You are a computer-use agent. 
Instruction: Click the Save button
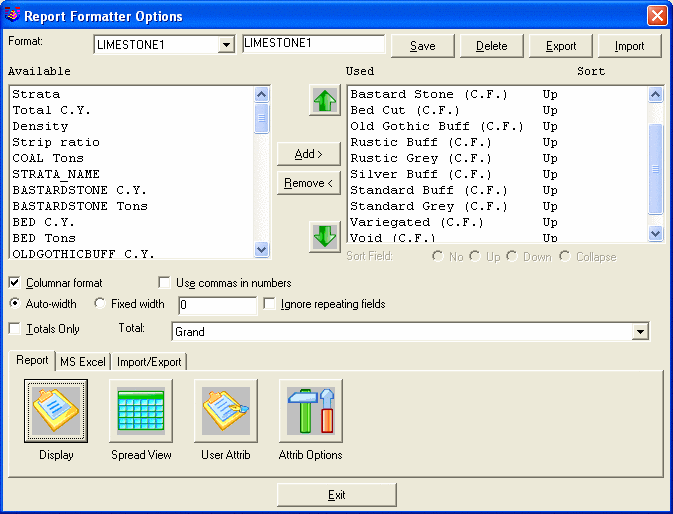point(422,46)
